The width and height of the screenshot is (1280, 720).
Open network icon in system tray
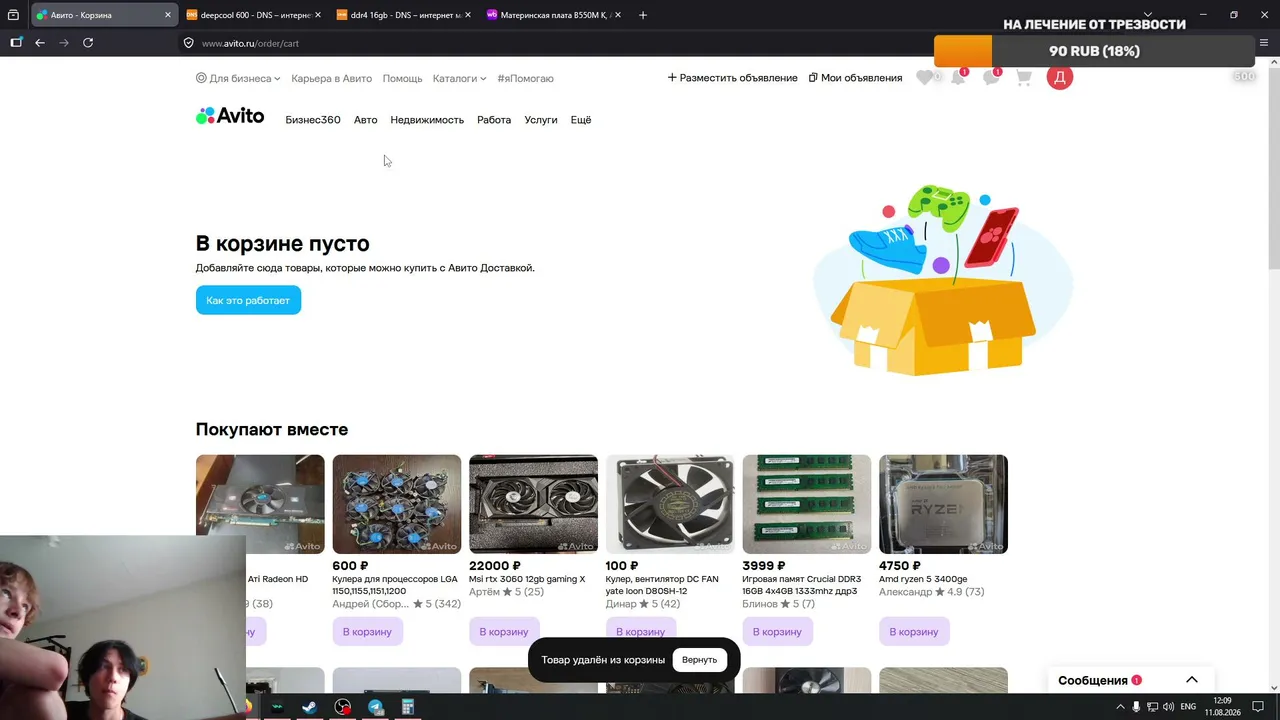1152,707
